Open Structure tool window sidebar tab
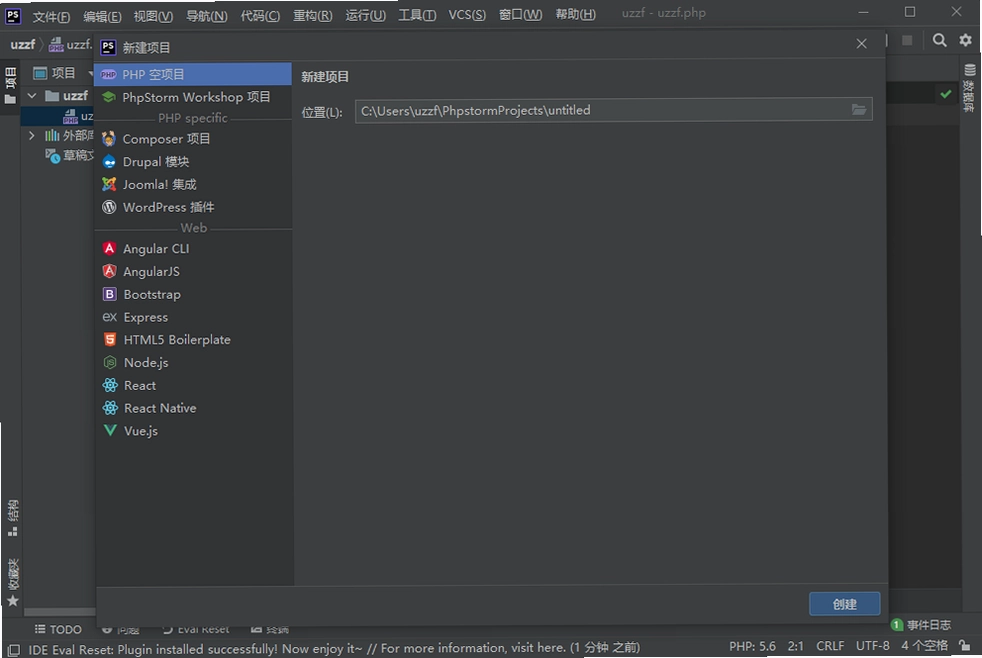 tap(13, 518)
